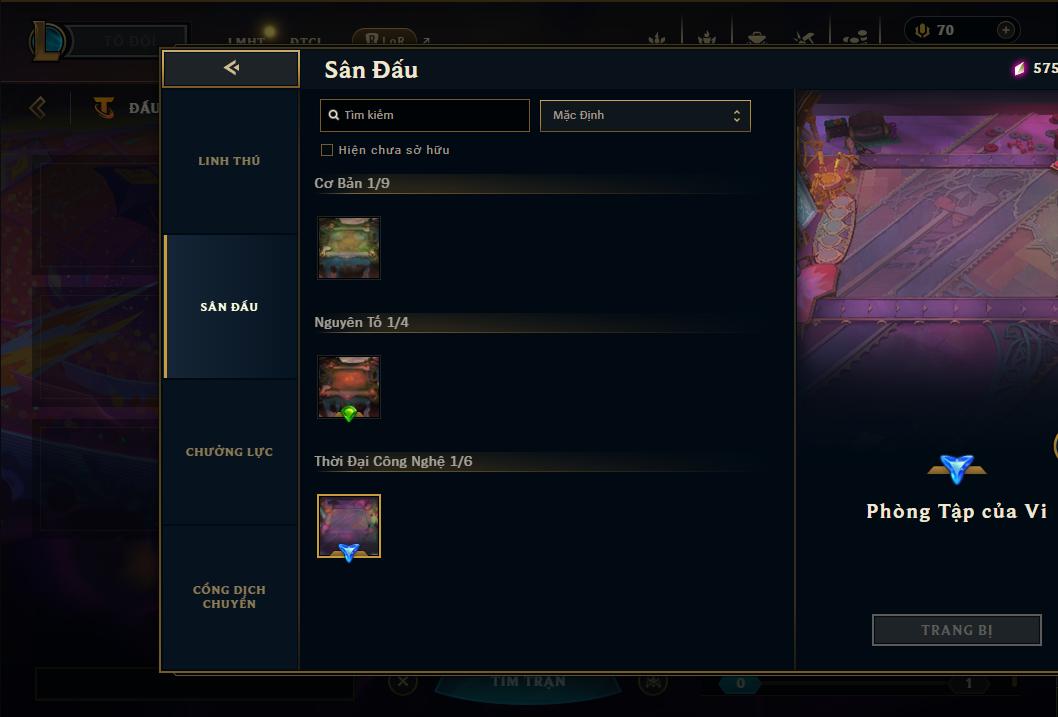Click the up-down arrows on Mặc Định dropdown
Viewport: 1058px width, 717px height.
pyautogui.click(x=737, y=115)
